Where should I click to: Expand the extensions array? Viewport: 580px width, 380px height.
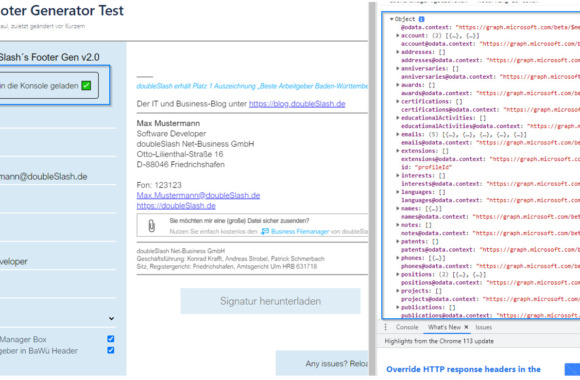pos(398,151)
